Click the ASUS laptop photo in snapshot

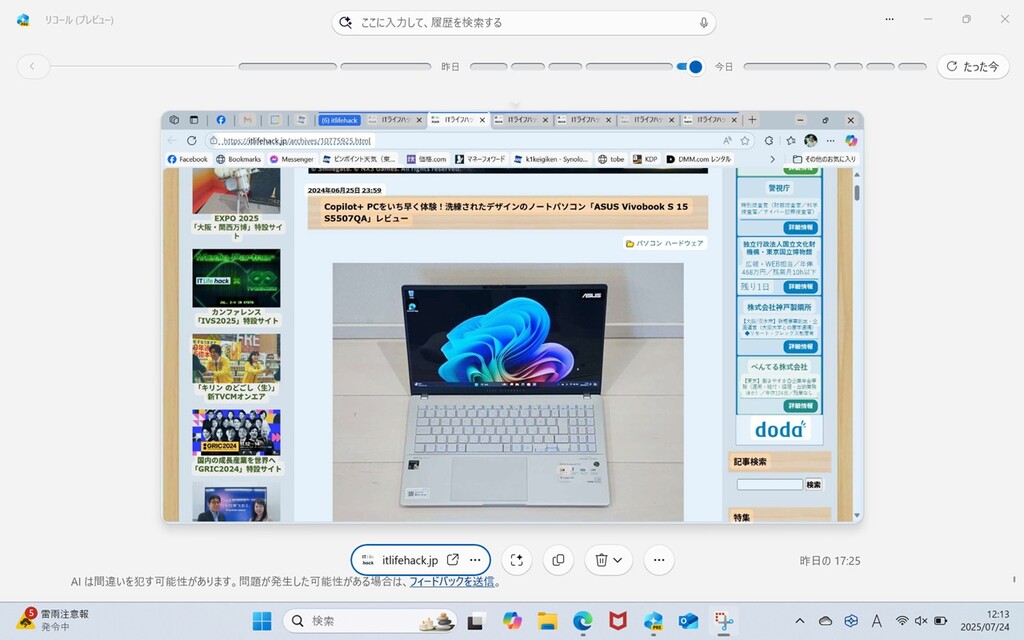coord(508,392)
